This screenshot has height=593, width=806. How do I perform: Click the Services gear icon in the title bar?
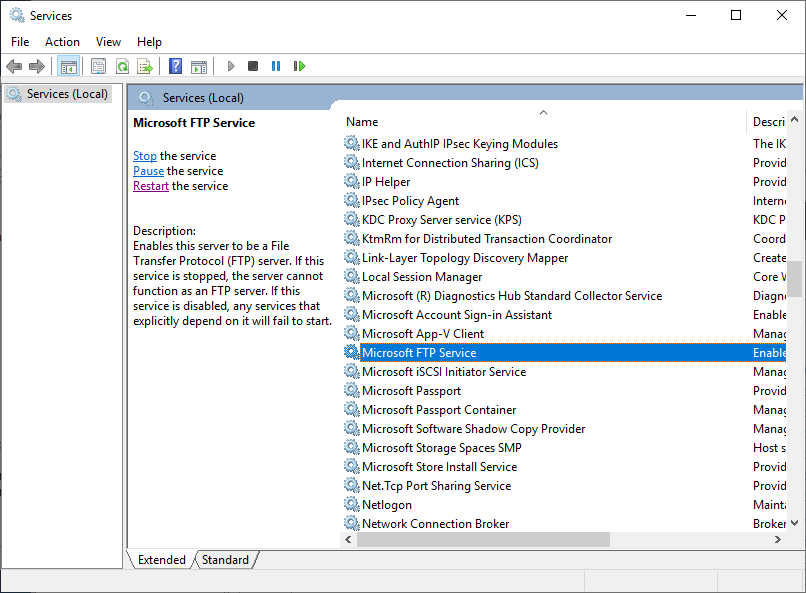[x=17, y=15]
